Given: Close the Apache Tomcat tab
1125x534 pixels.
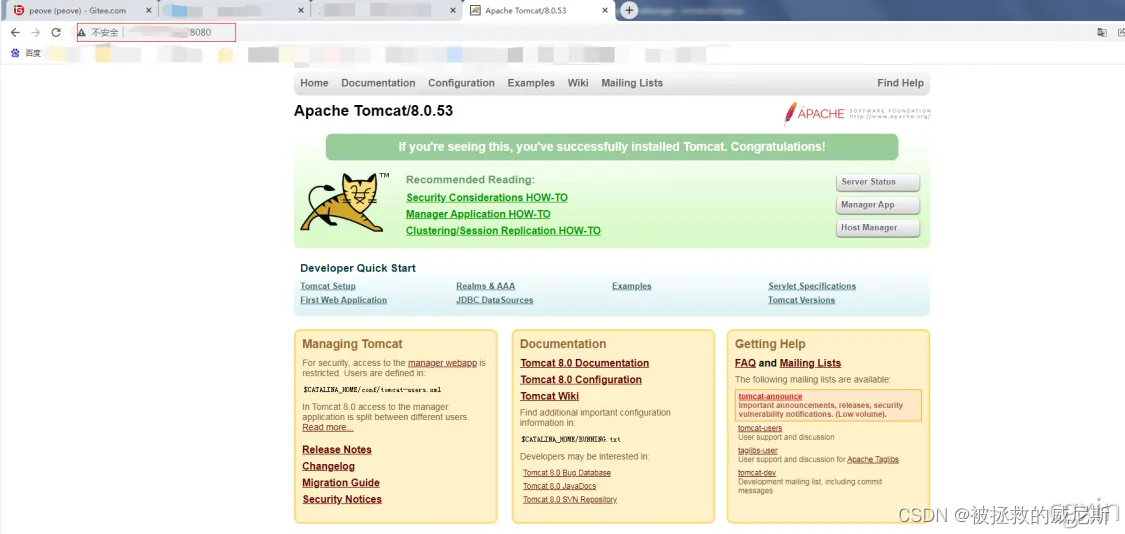Looking at the screenshot, I should pos(605,11).
